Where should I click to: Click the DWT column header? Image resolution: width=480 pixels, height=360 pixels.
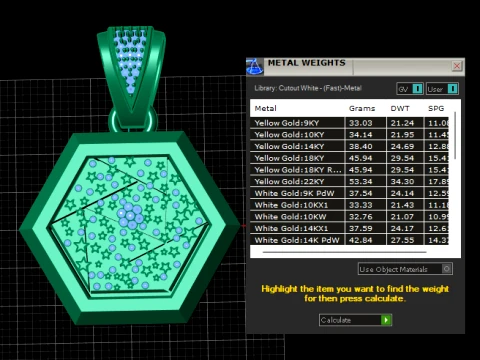click(x=400, y=108)
